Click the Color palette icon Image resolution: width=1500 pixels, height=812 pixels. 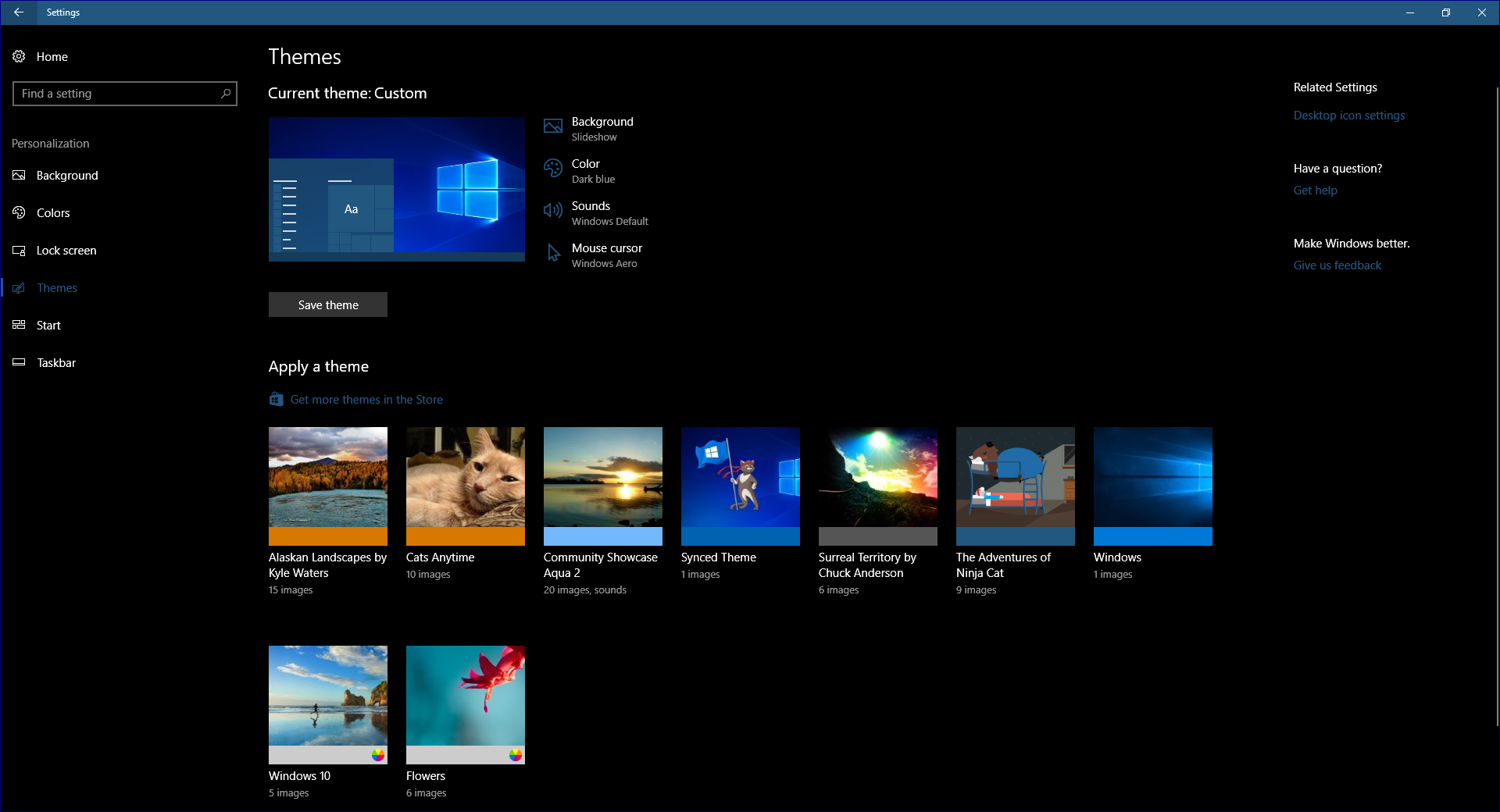click(553, 169)
